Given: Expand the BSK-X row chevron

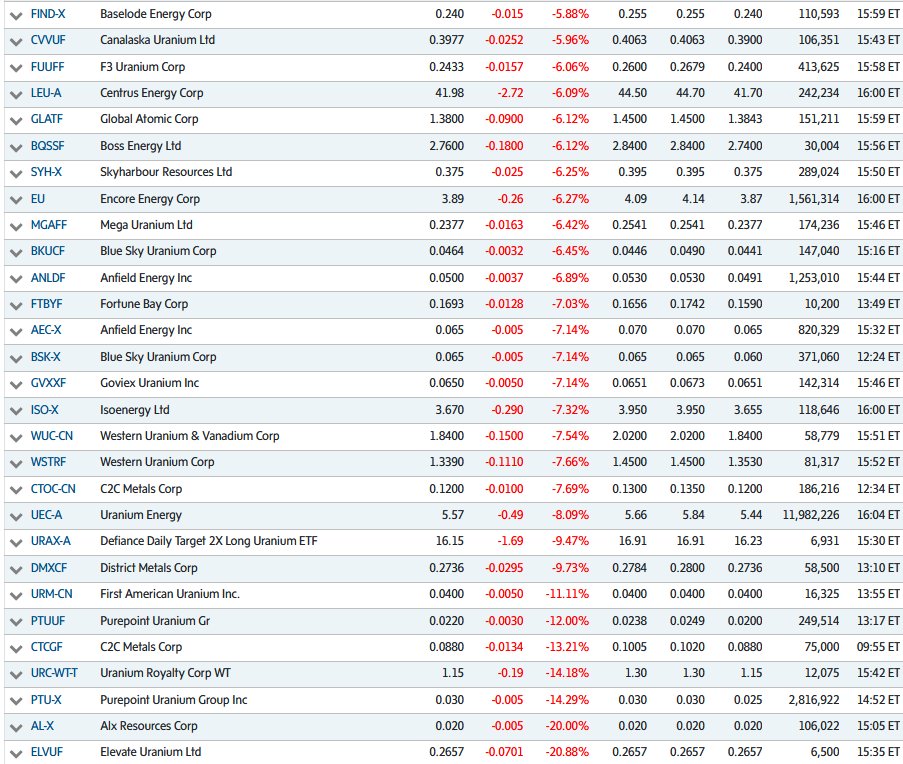Looking at the screenshot, I should [16, 358].
